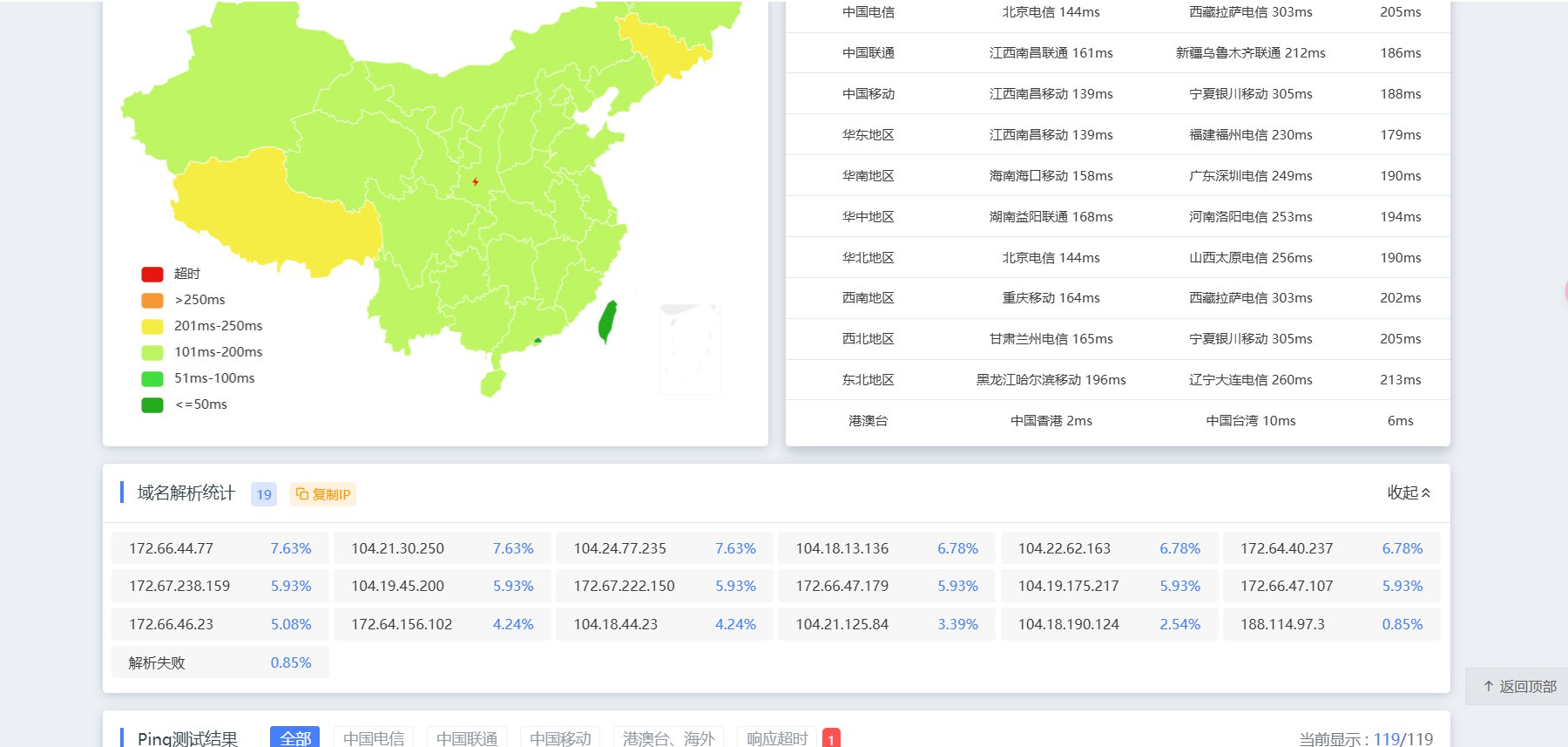The height and width of the screenshot is (747, 1568).
Task: Toggle the dark green <=50ms legend swatch
Action: (x=152, y=404)
